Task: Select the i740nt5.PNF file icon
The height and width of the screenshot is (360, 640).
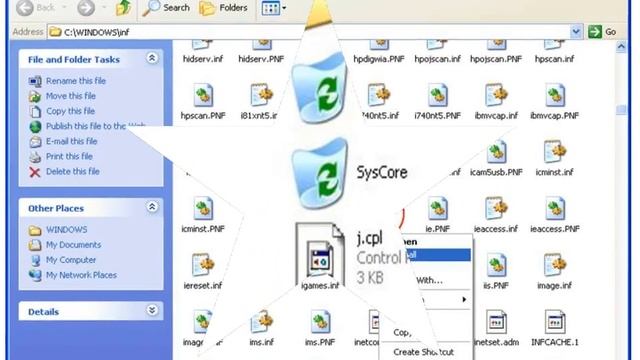Action: pyautogui.click(x=438, y=96)
